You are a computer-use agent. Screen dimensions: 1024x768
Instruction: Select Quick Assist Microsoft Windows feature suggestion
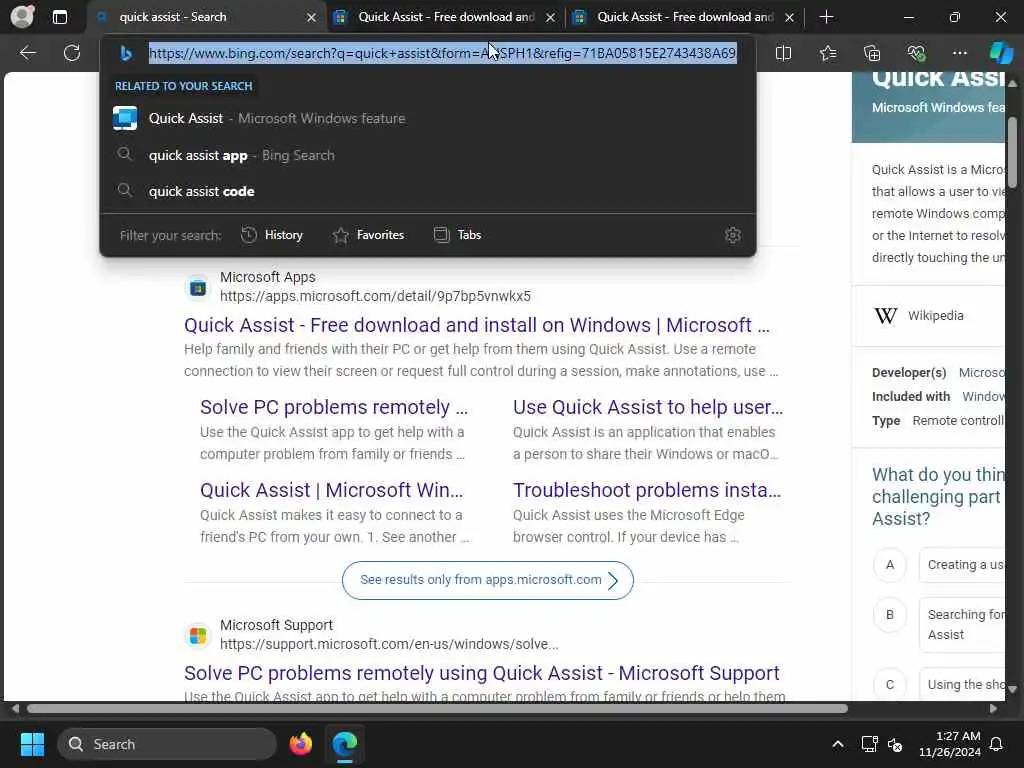[428, 118]
